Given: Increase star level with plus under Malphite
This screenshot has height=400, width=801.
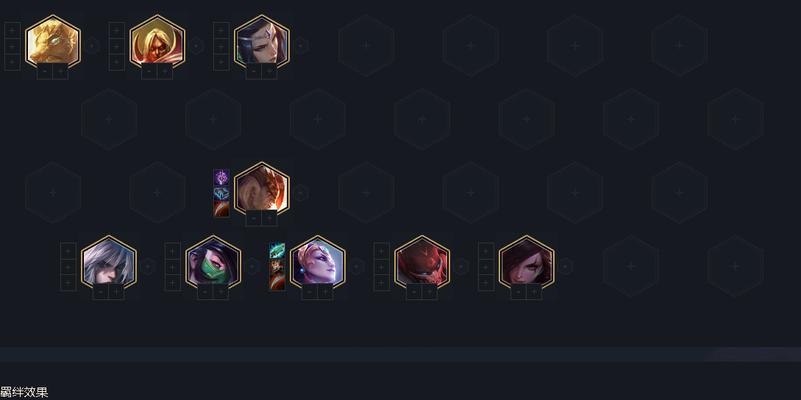Looking at the screenshot, I should point(60,72).
